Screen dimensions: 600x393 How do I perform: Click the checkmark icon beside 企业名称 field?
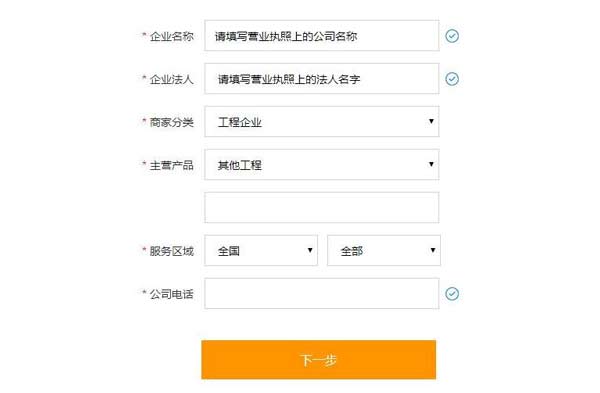452,36
